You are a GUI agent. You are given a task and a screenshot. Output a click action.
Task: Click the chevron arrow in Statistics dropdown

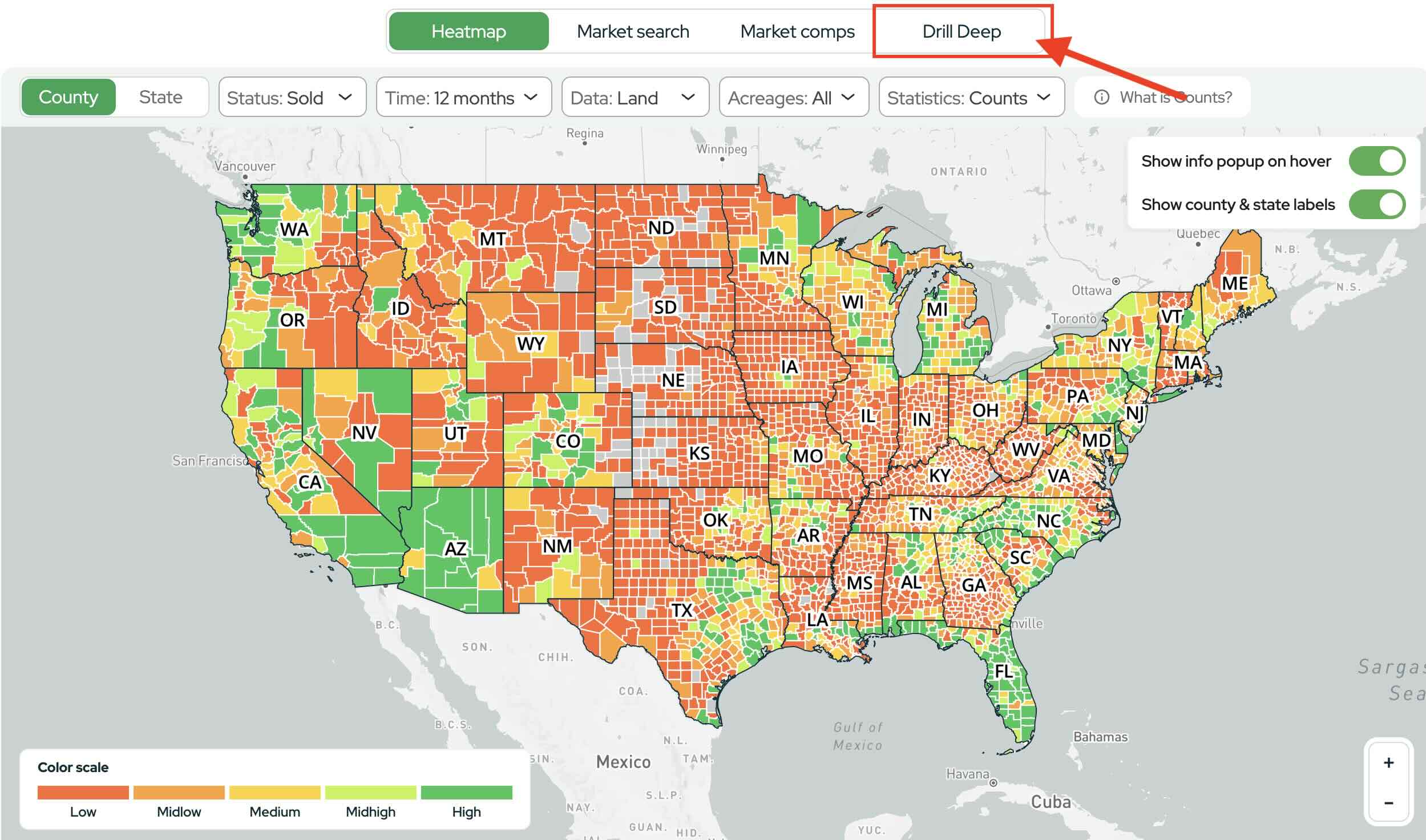coord(1044,98)
